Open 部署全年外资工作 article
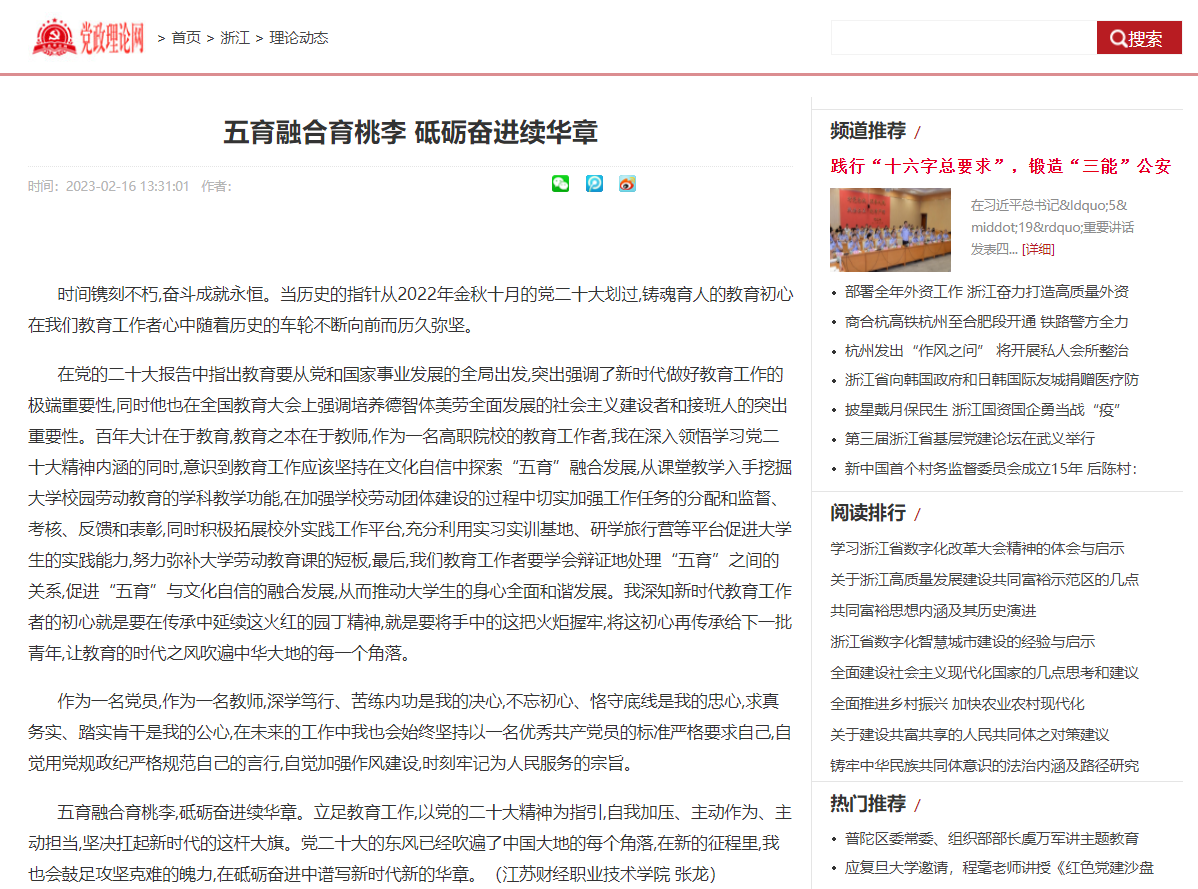1198x889 pixels. (x=986, y=292)
